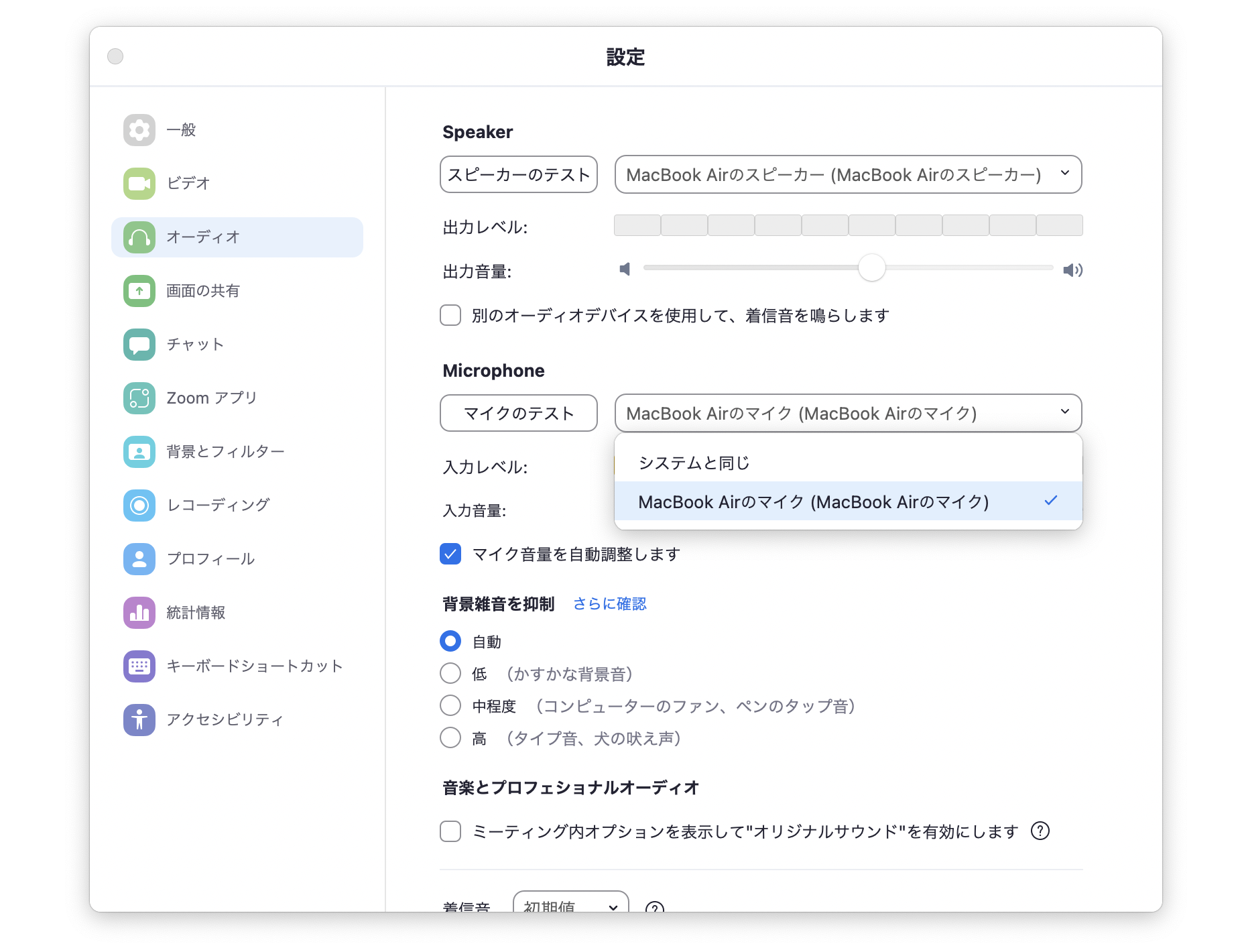Click the プロフィール person icon
The height and width of the screenshot is (952, 1240).
pos(139,559)
